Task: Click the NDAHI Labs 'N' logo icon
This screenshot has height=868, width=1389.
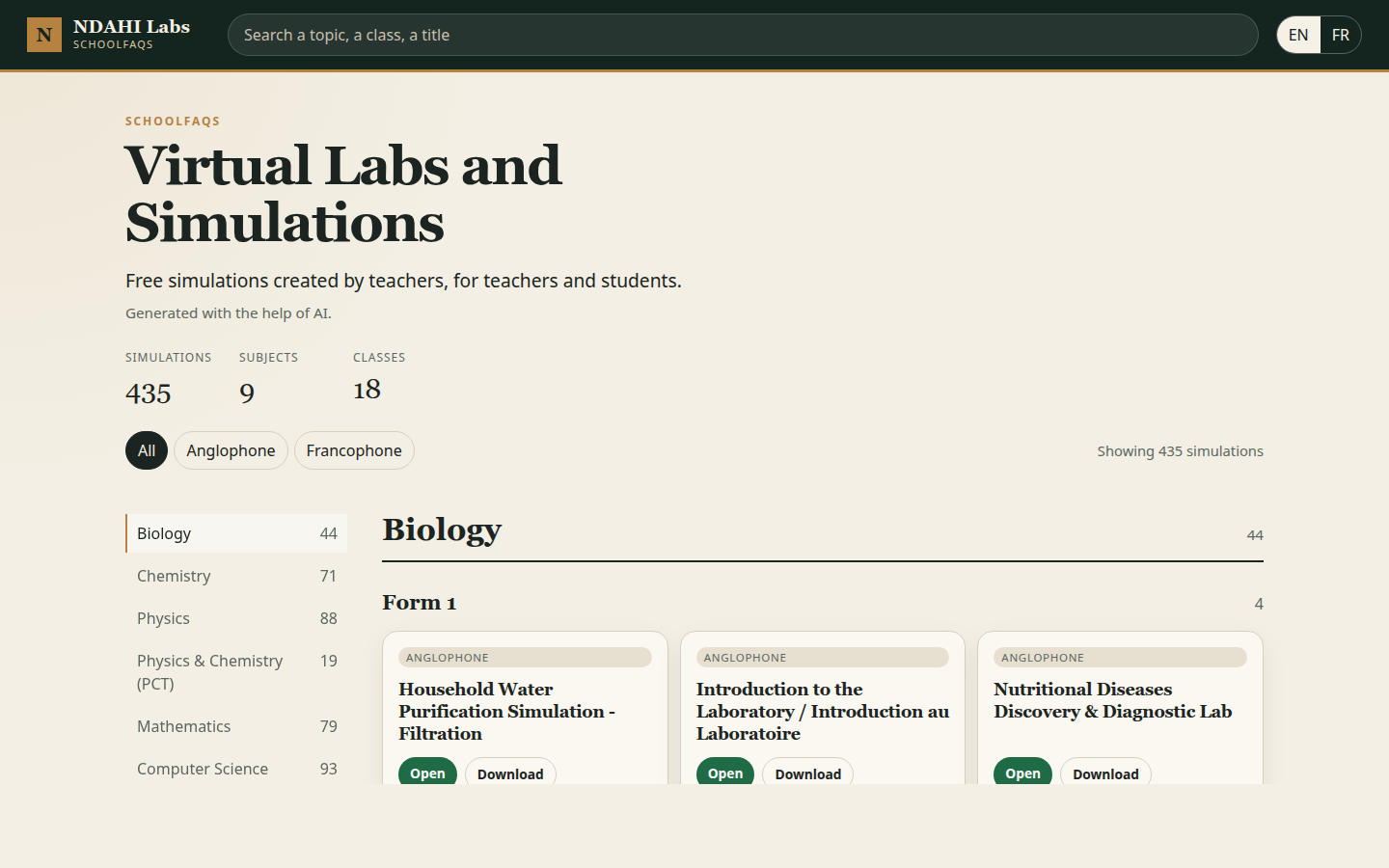Action: [x=44, y=35]
